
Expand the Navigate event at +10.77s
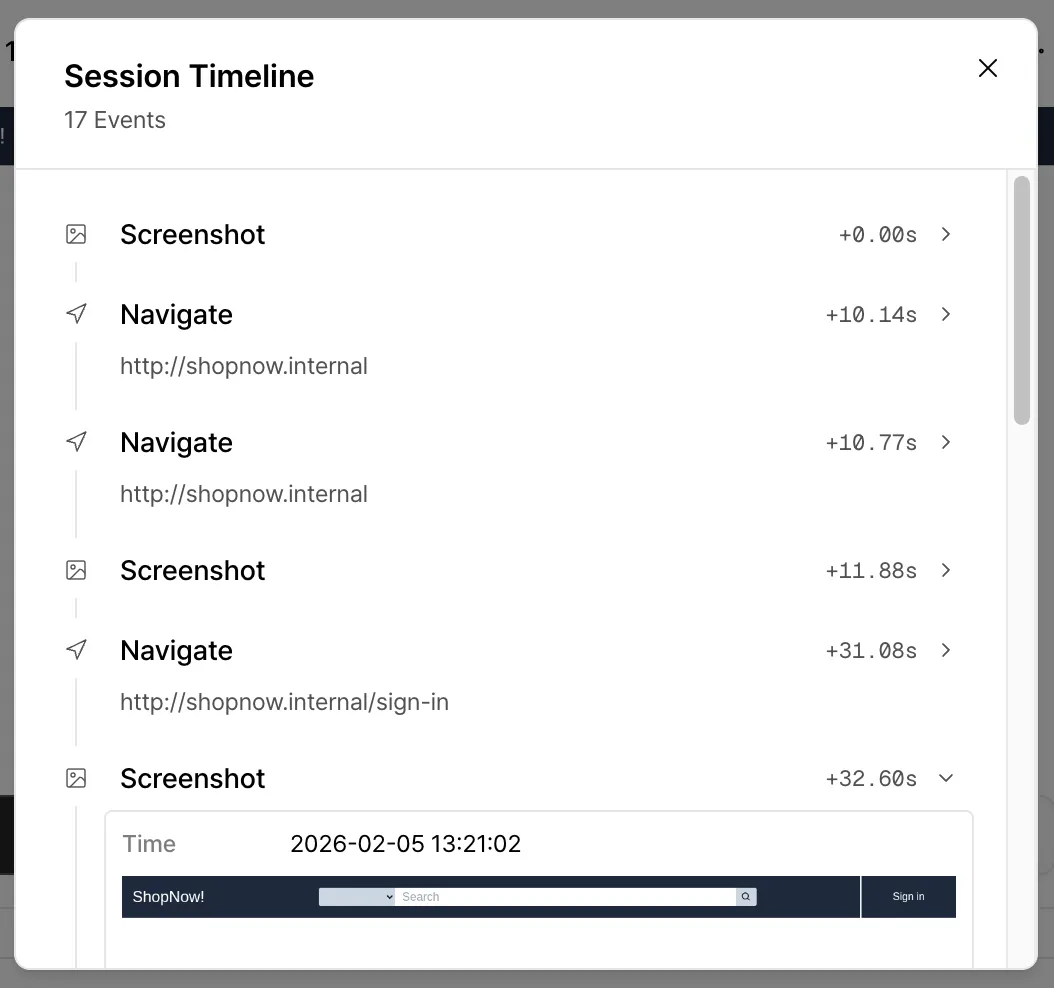946,442
